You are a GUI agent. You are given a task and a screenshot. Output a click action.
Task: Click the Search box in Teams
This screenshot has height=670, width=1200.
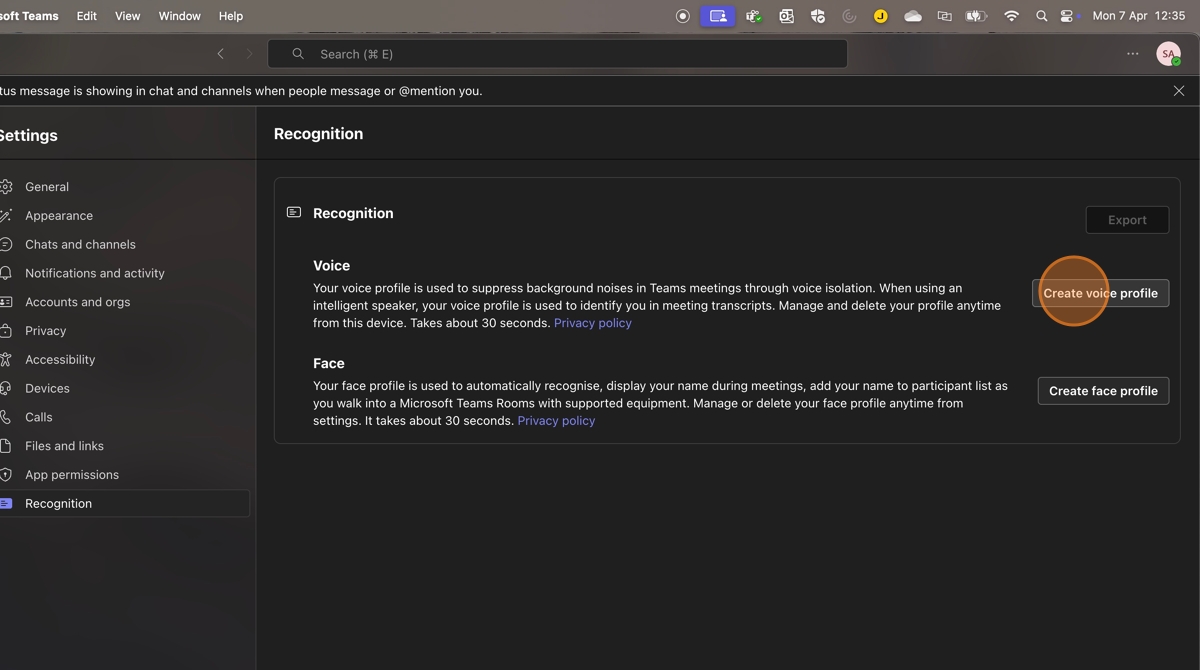click(557, 54)
